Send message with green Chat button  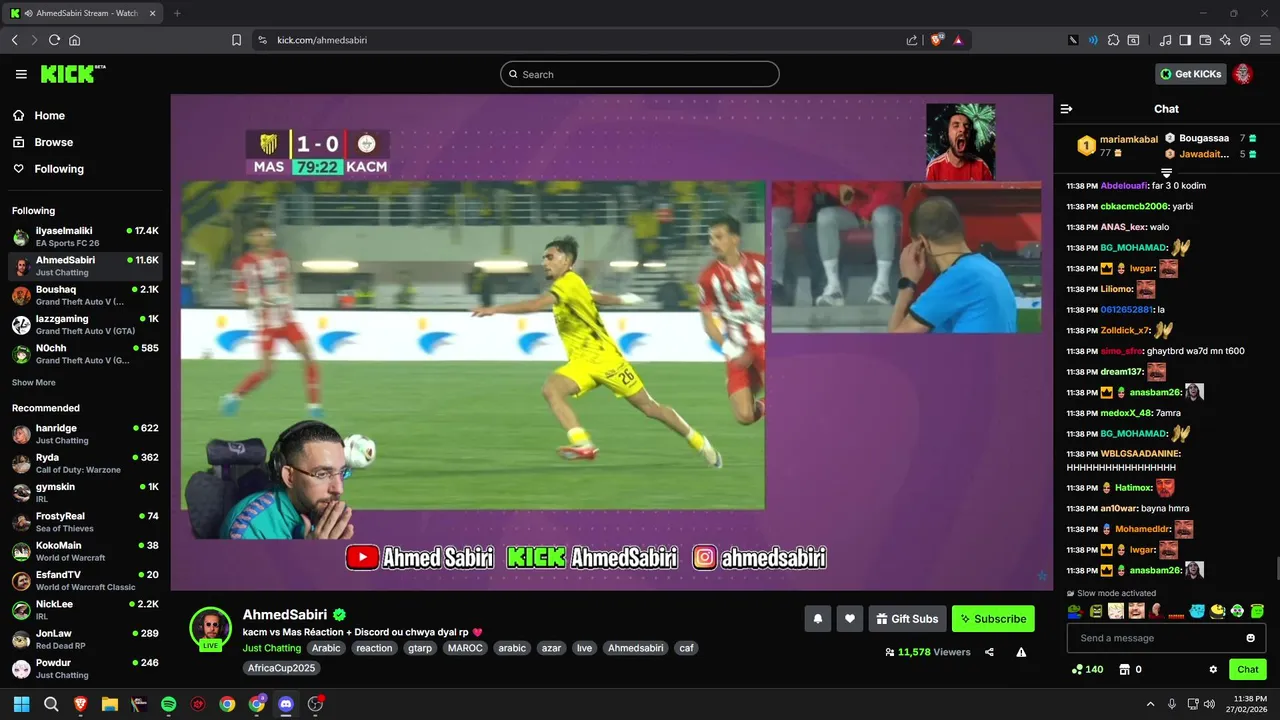(x=1248, y=670)
